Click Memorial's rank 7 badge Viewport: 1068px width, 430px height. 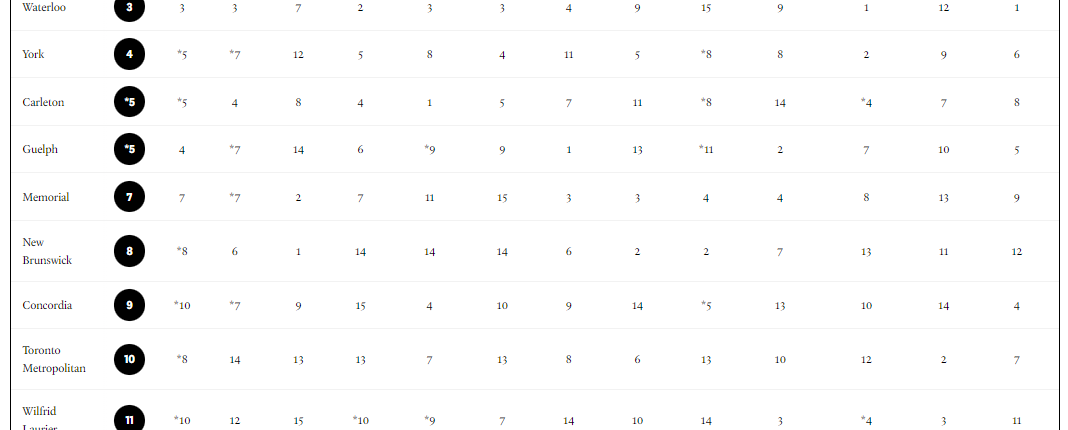pos(129,197)
